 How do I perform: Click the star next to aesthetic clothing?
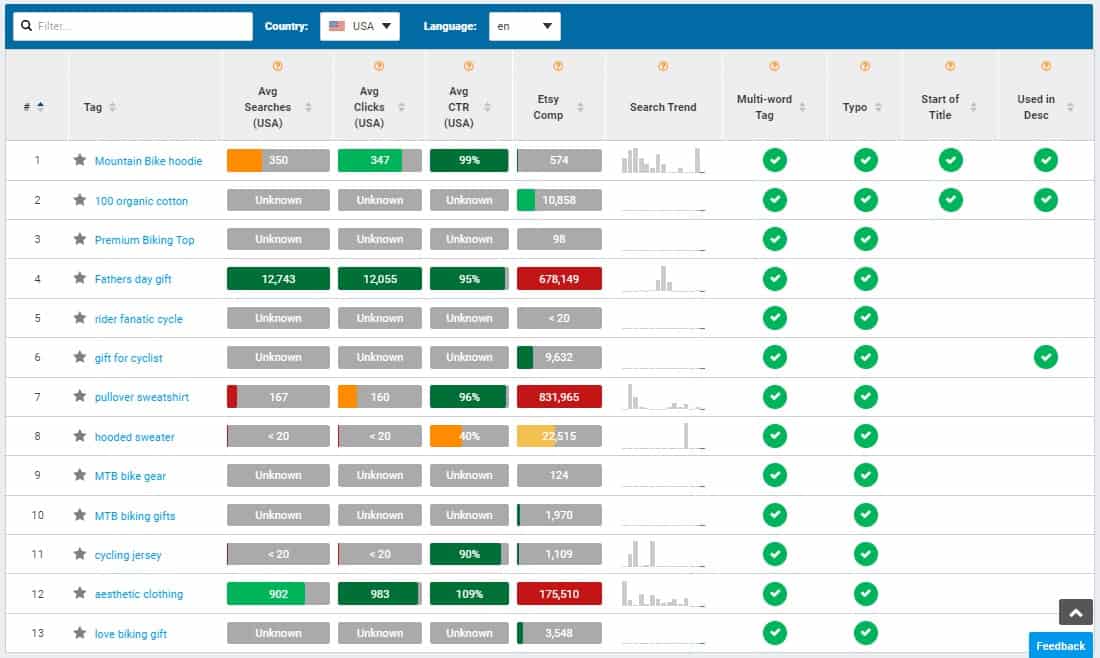tap(80, 593)
